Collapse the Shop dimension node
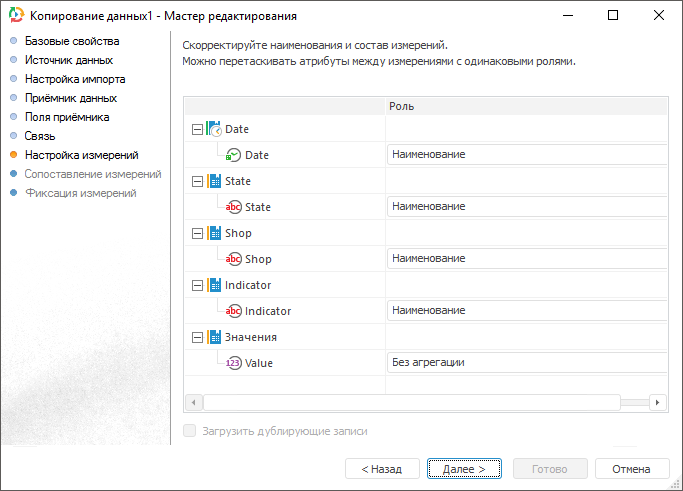 click(x=196, y=233)
